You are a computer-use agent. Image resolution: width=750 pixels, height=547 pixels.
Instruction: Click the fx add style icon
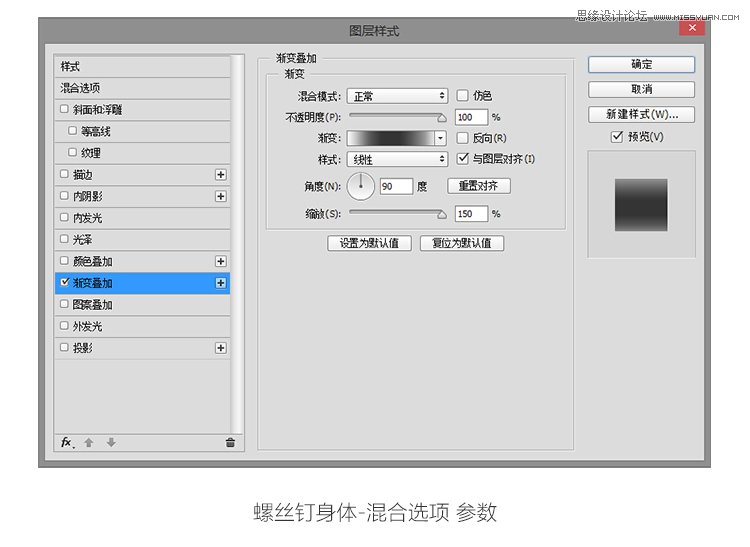[67, 443]
